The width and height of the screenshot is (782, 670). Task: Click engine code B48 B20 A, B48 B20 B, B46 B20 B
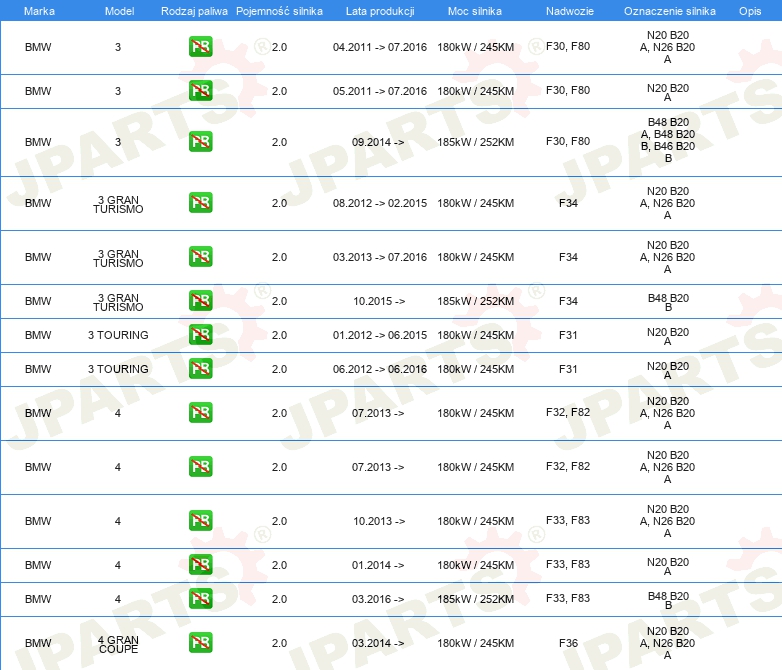point(668,140)
